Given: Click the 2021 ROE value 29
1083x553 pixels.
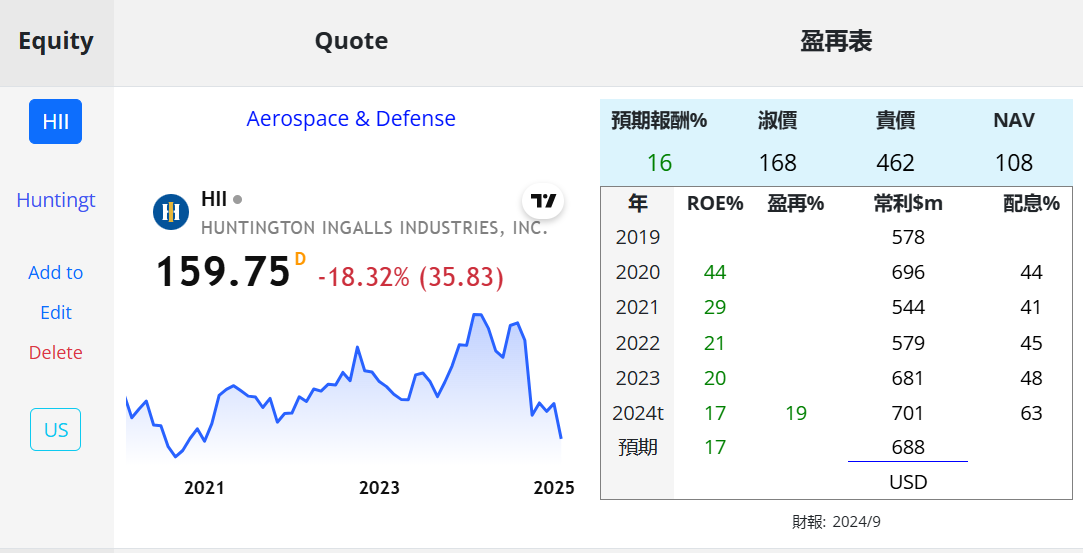Looking at the screenshot, I should click(715, 307).
